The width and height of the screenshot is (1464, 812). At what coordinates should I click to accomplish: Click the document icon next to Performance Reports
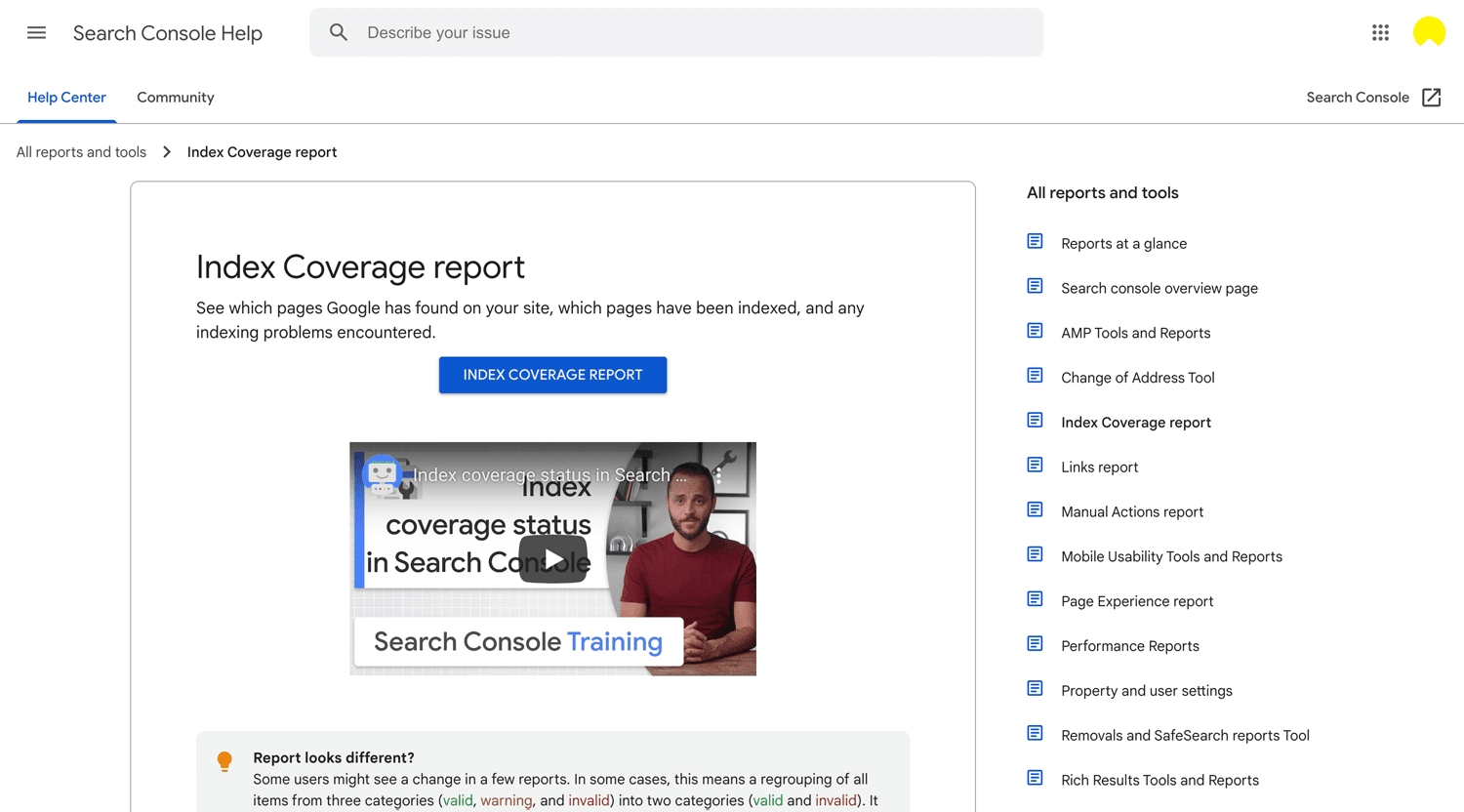1036,644
